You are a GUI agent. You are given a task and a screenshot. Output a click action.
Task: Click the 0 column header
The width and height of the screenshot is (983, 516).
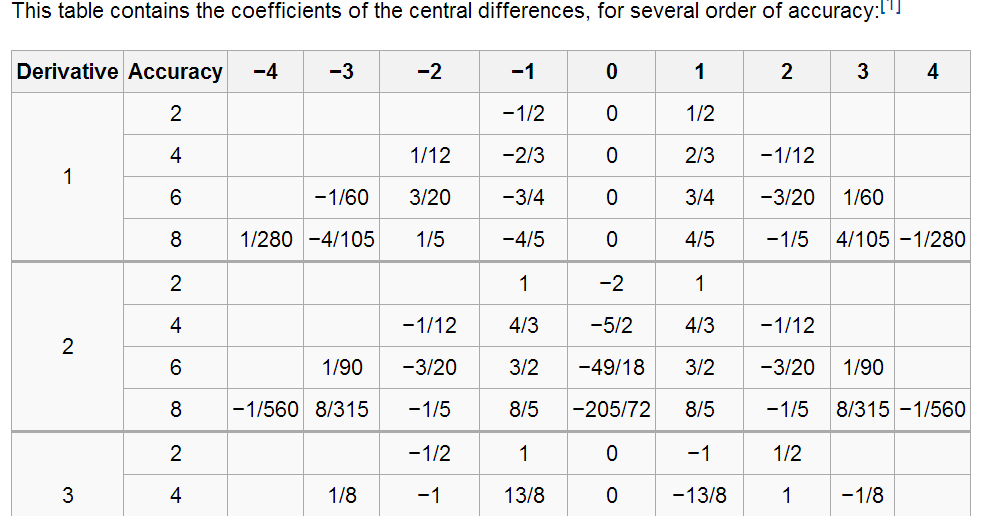click(611, 71)
